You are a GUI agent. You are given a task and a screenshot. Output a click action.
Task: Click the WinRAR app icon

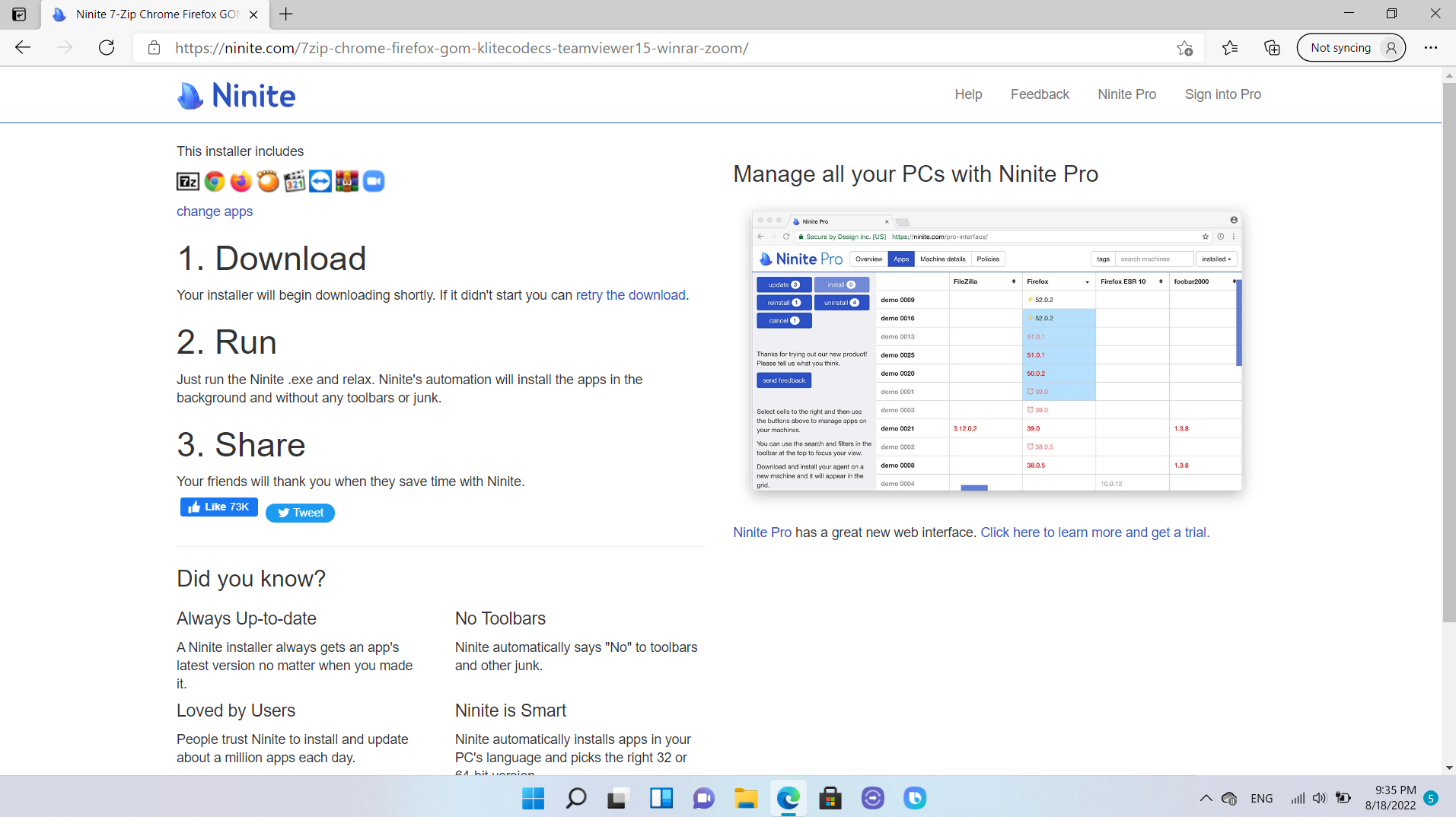click(347, 181)
